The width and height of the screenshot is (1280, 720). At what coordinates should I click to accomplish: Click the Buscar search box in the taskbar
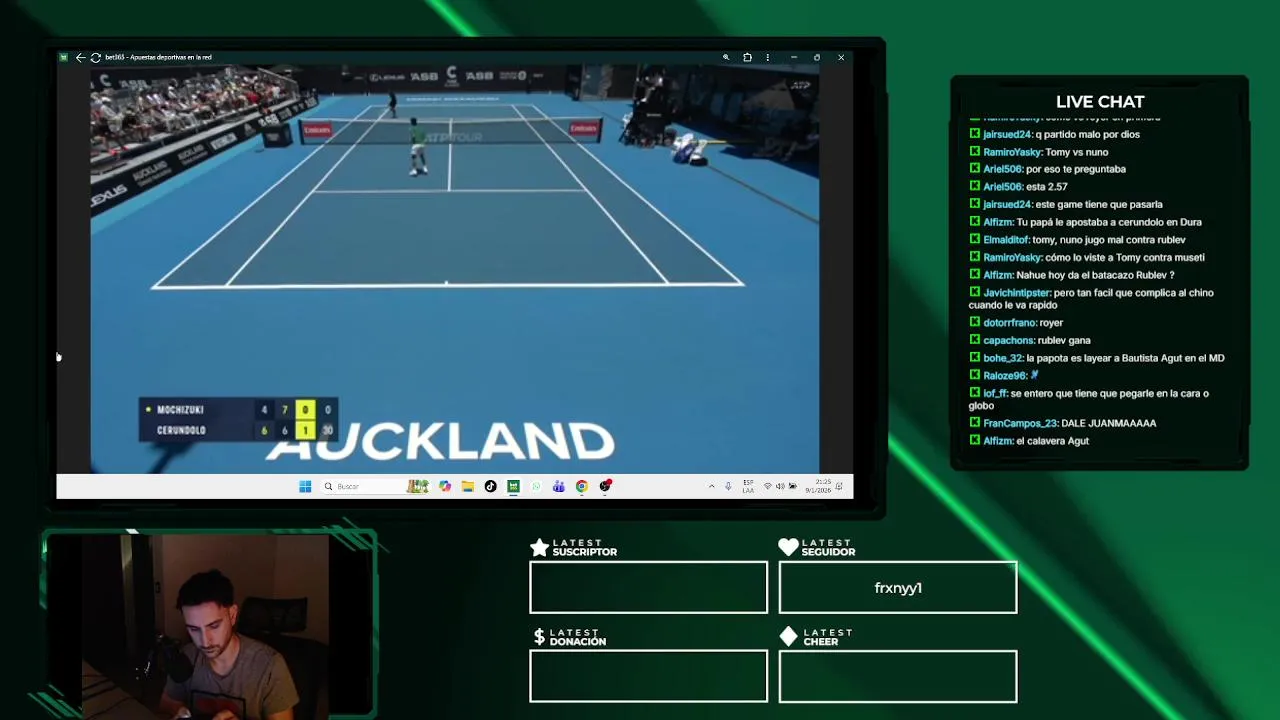click(375, 486)
